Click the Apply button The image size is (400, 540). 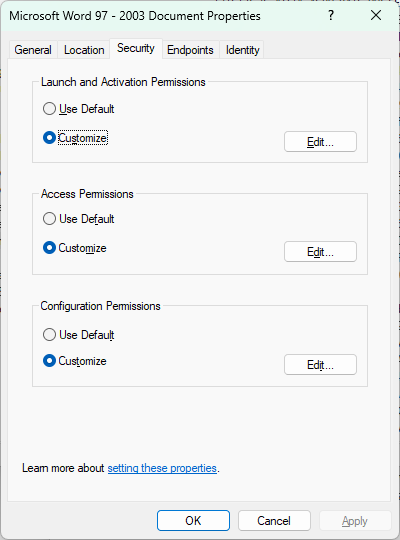pos(355,521)
